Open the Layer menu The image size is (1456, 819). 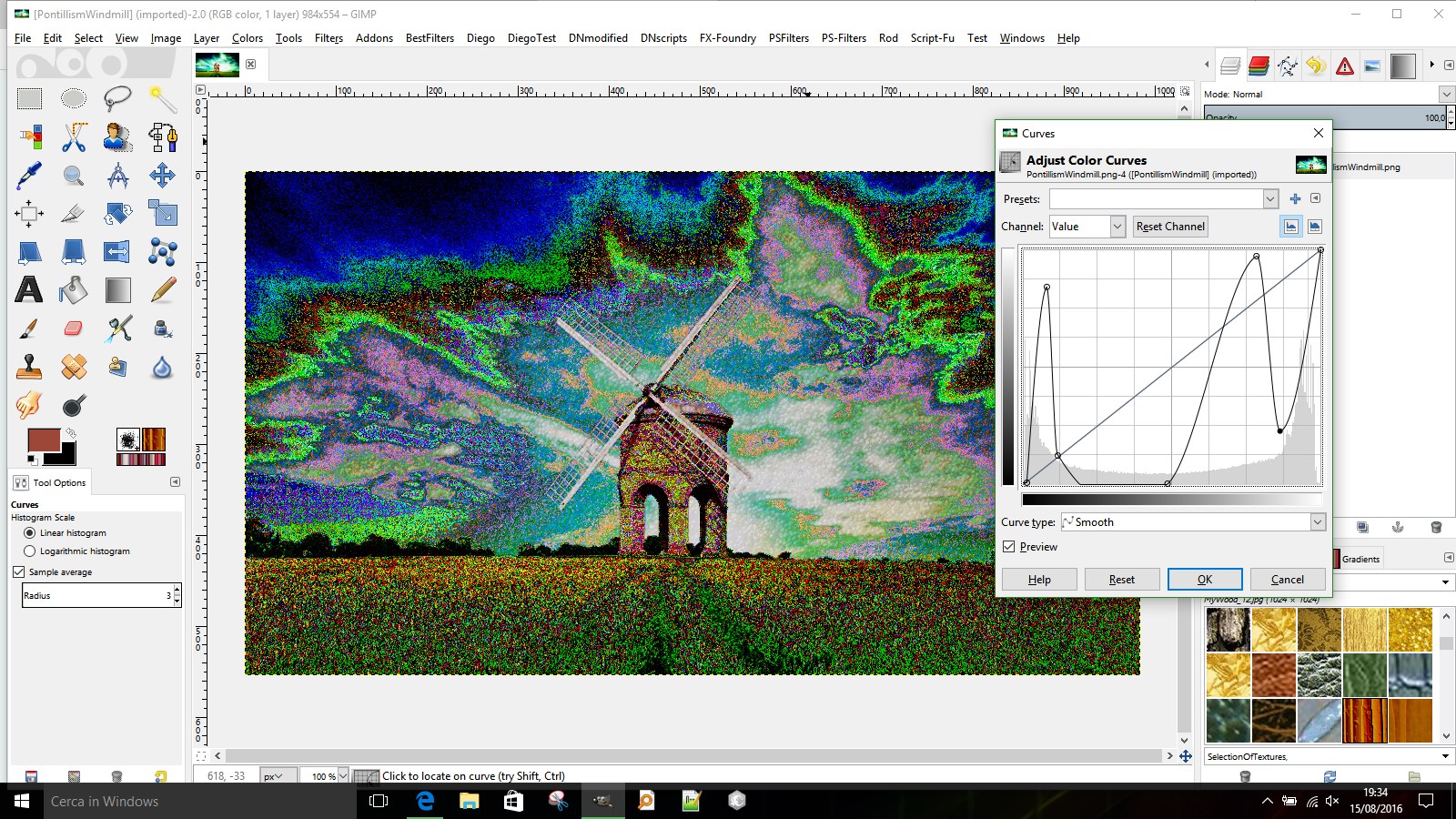coord(207,38)
